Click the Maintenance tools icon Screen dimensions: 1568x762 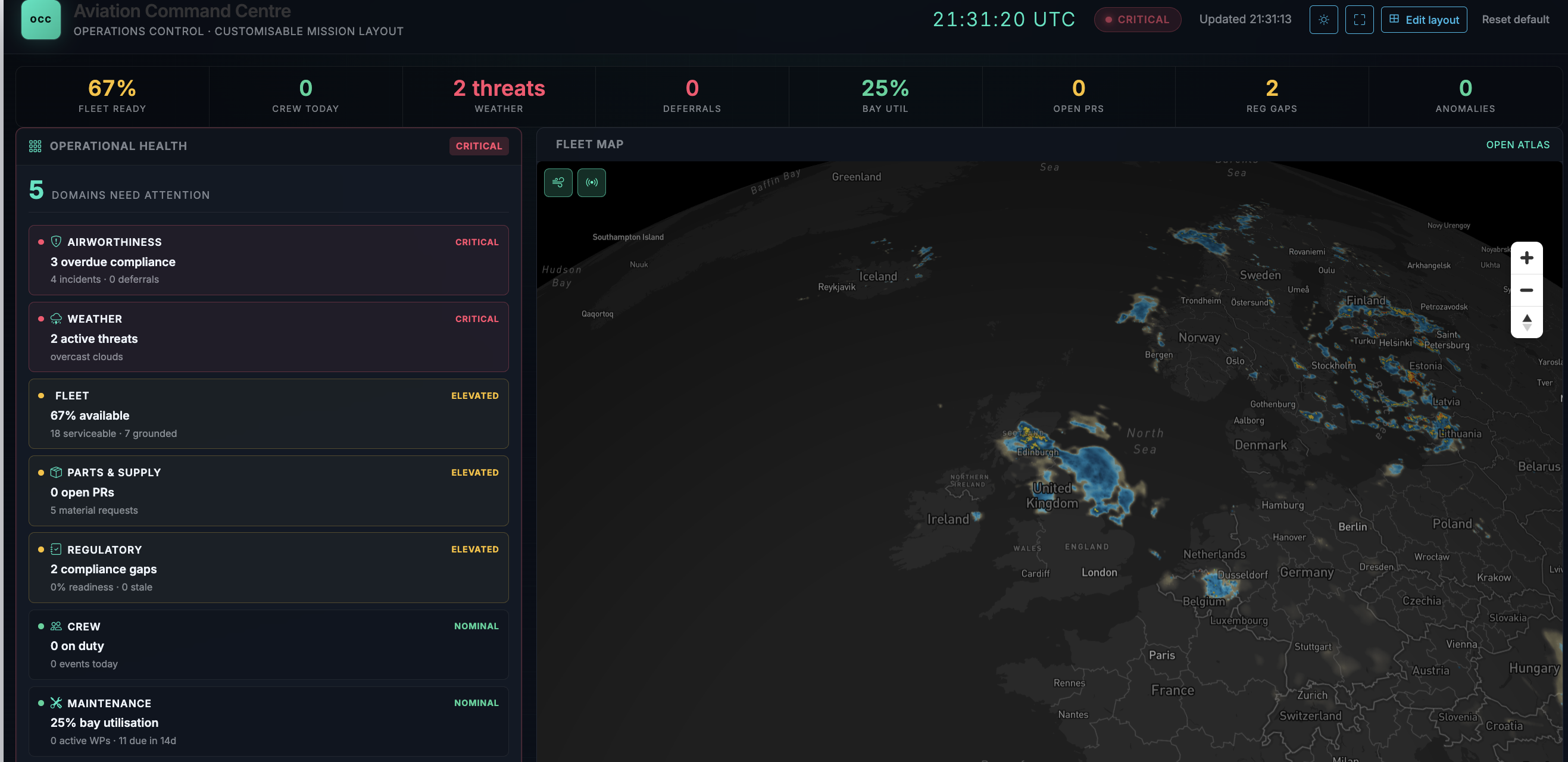pyautogui.click(x=56, y=703)
